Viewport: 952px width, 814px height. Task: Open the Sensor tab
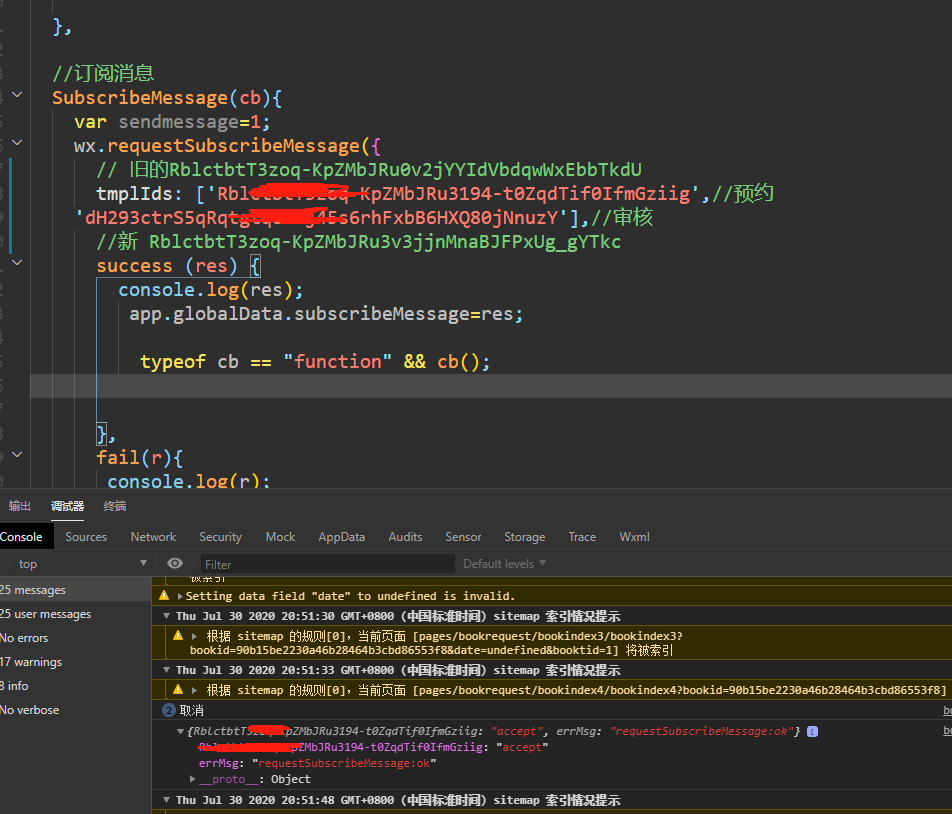(x=463, y=537)
